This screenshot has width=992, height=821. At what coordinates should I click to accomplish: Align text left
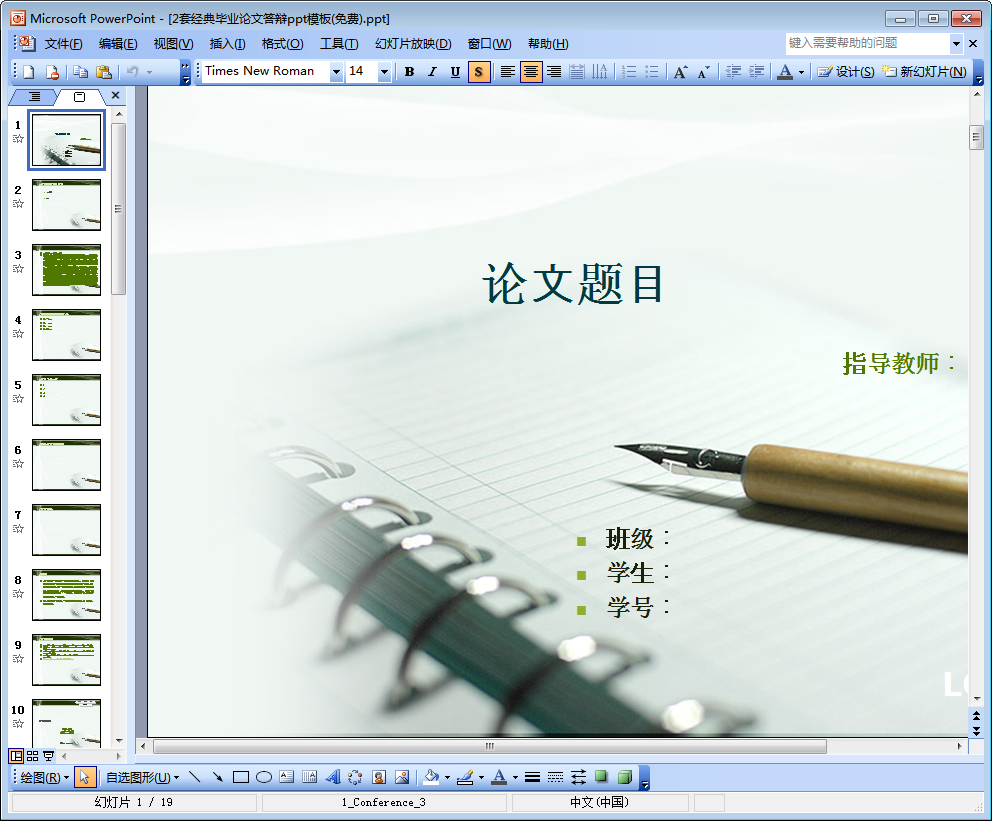[507, 71]
